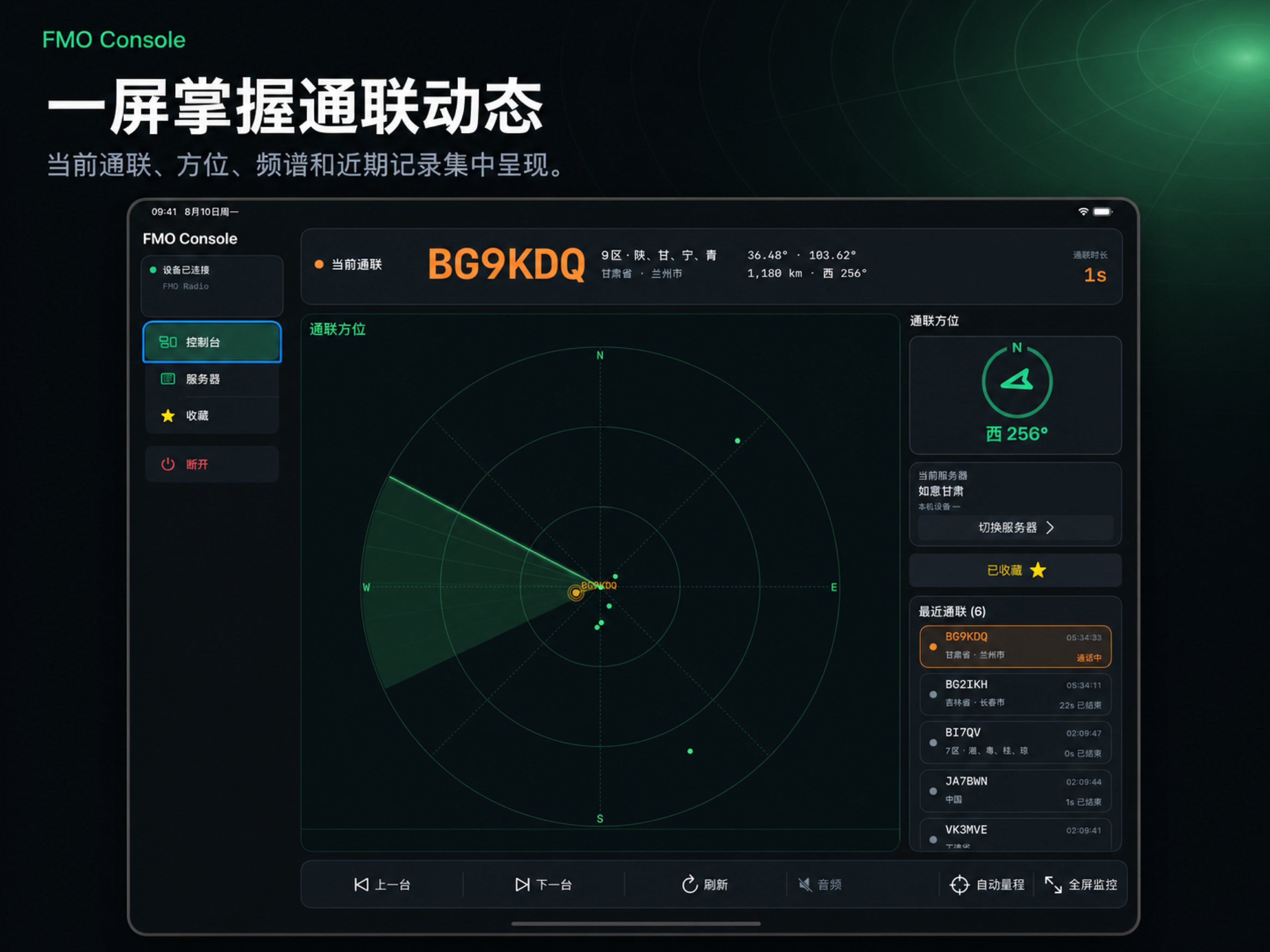Click the 02:09:47 time on BI7QV row
The width and height of the screenshot is (1270, 952).
(1084, 733)
